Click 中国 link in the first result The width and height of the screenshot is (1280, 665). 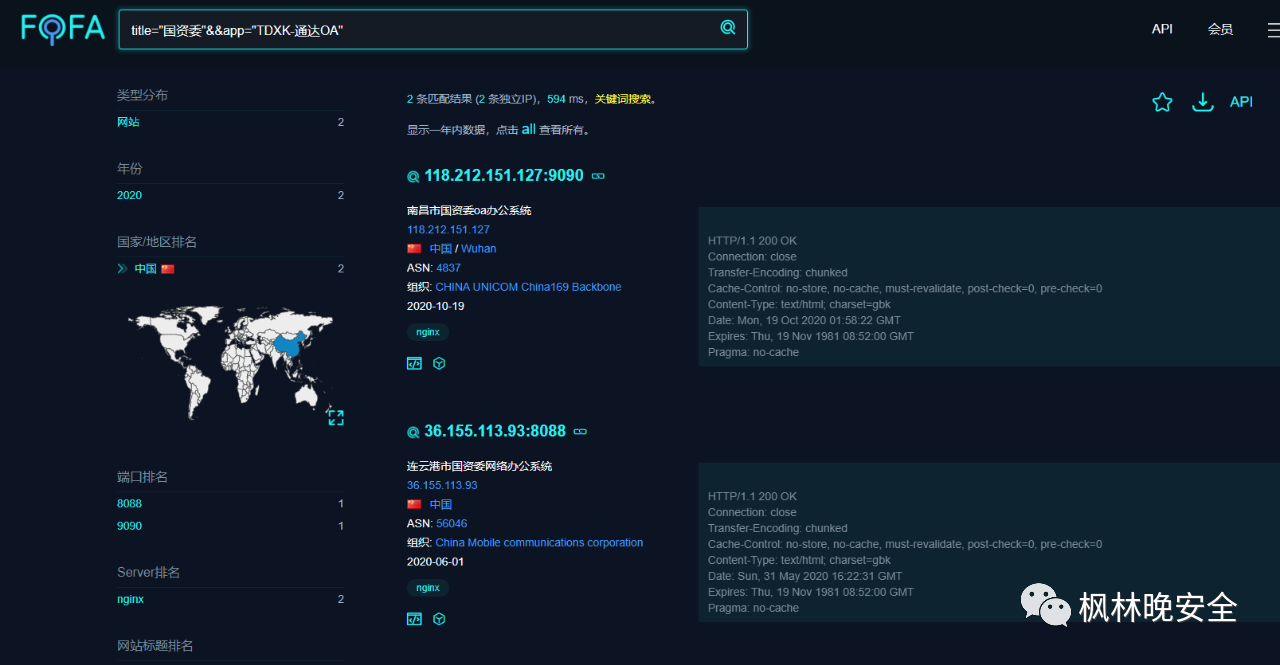tap(441, 249)
